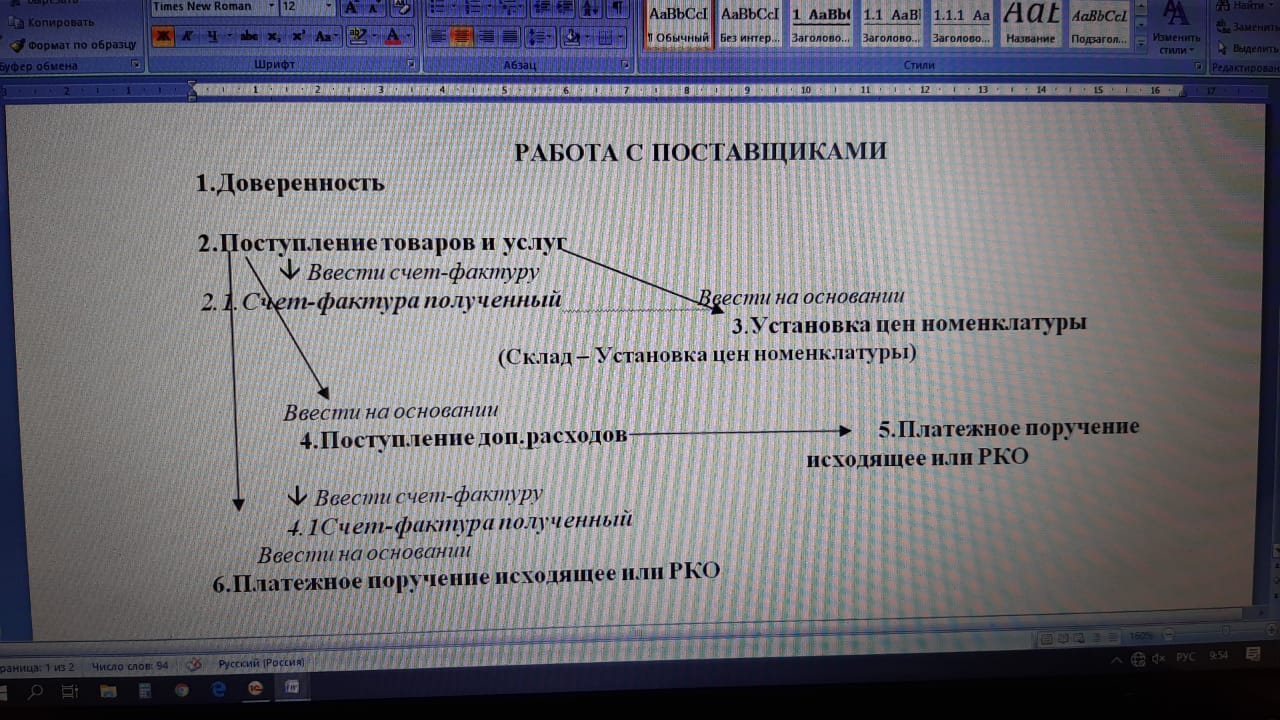Open Task View on taskbar
Image resolution: width=1280 pixels, height=720 pixels.
coord(69,690)
